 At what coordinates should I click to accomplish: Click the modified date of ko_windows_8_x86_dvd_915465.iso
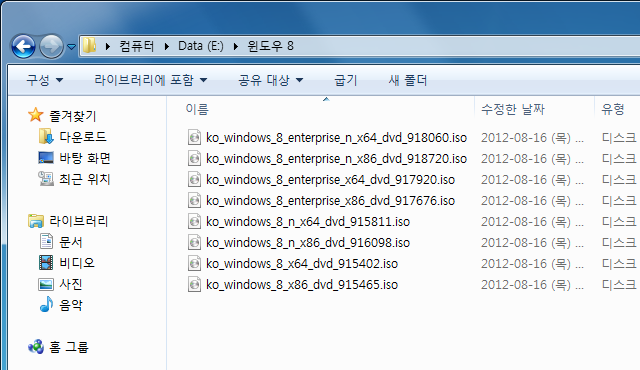532,285
